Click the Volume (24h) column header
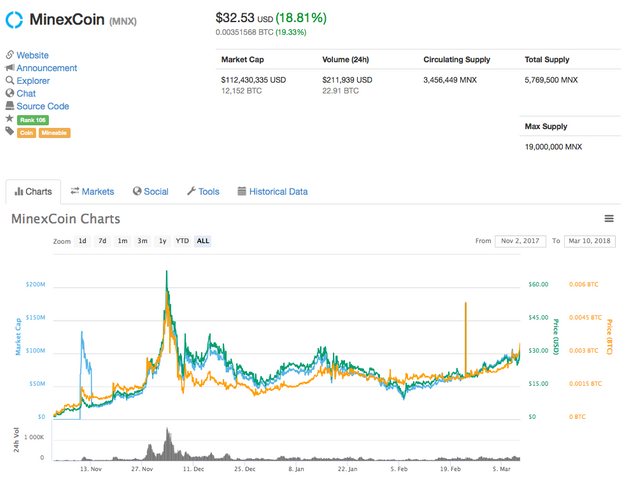This screenshot has height=477, width=640. click(346, 60)
